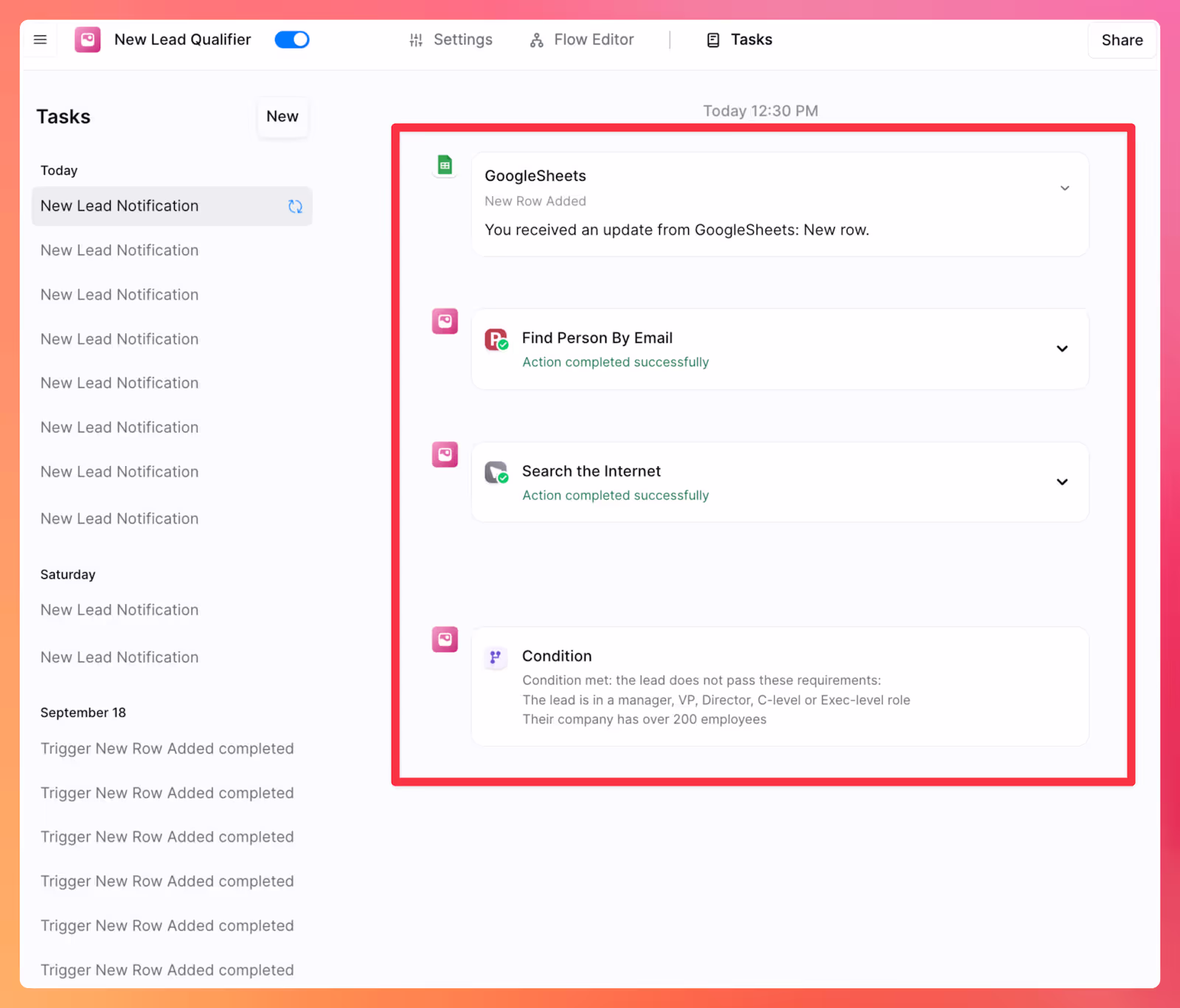Click the Search the Internet app icon
This screenshot has width=1180, height=1008.
(x=496, y=473)
